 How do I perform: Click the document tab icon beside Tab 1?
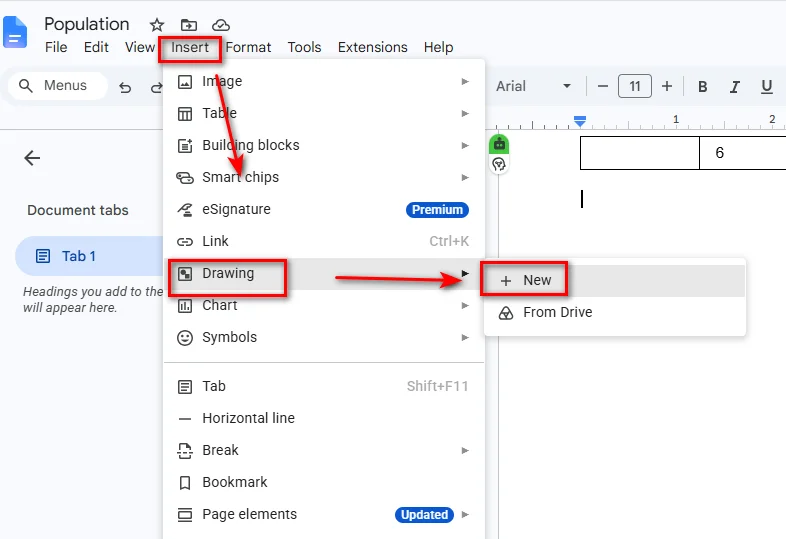tap(43, 256)
